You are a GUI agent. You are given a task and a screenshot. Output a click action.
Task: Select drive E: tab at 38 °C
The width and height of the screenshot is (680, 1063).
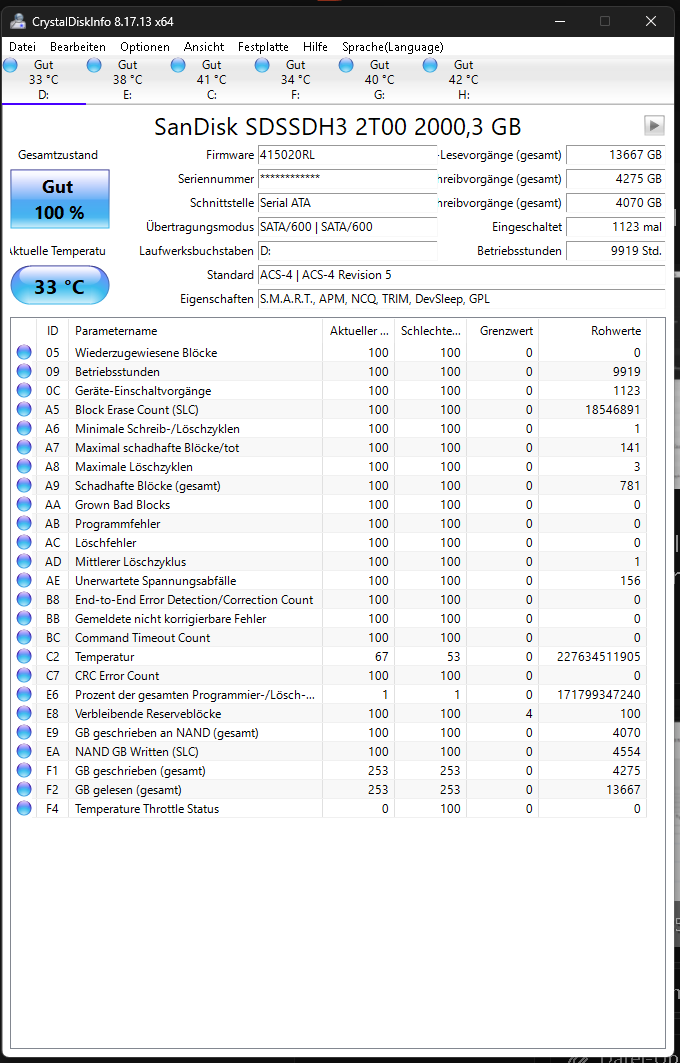click(x=127, y=79)
